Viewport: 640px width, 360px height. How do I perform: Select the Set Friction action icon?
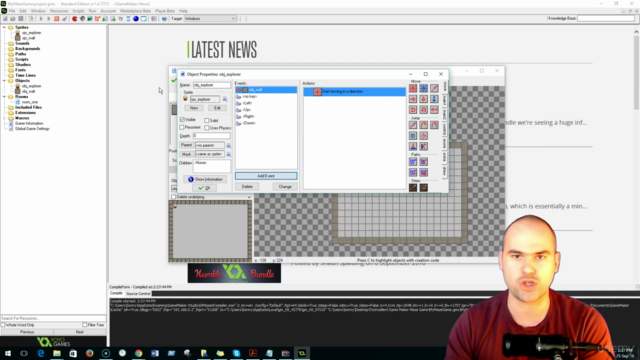click(x=434, y=109)
